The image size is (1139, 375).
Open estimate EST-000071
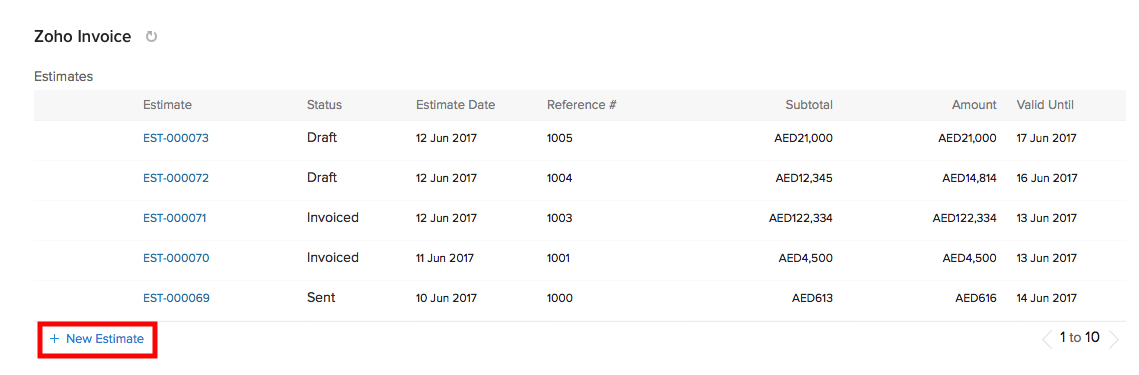click(174, 218)
